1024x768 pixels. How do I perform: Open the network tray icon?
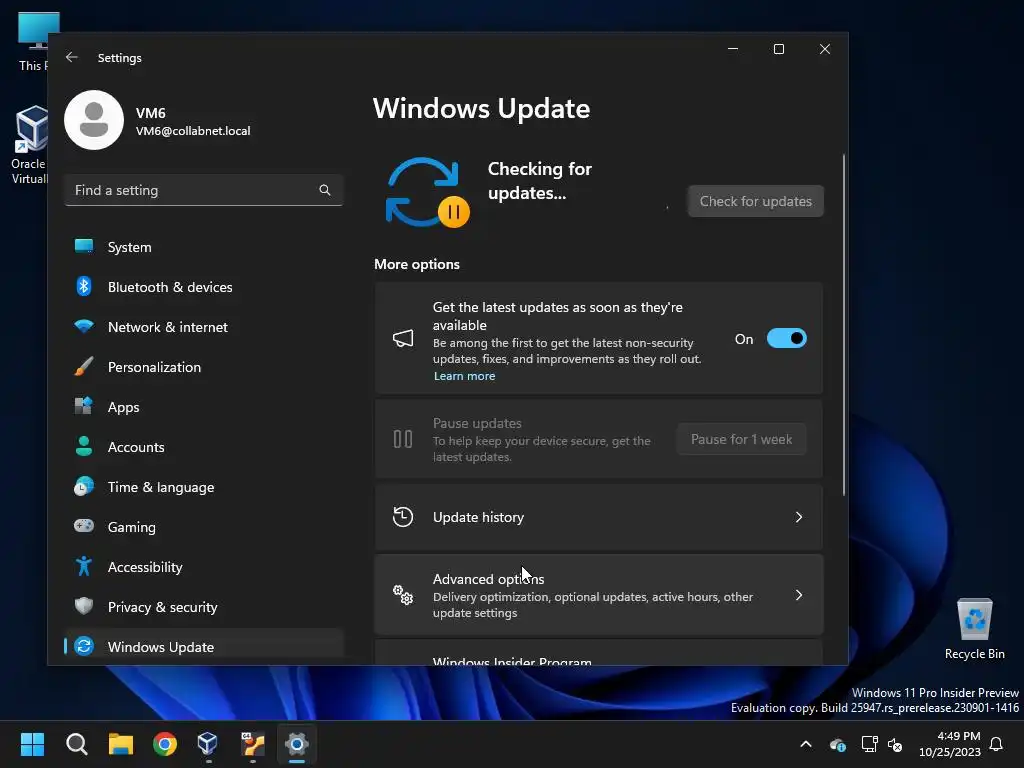pyautogui.click(x=870, y=744)
